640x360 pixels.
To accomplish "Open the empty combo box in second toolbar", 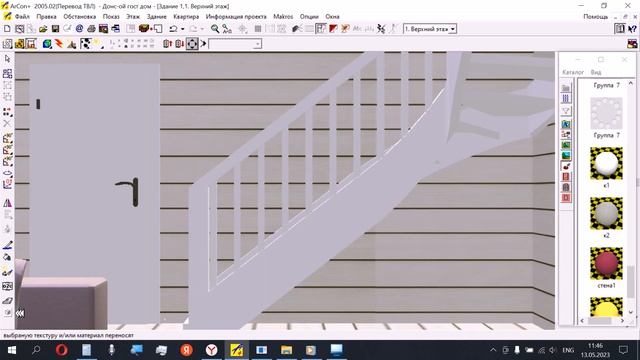I will (x=235, y=44).
